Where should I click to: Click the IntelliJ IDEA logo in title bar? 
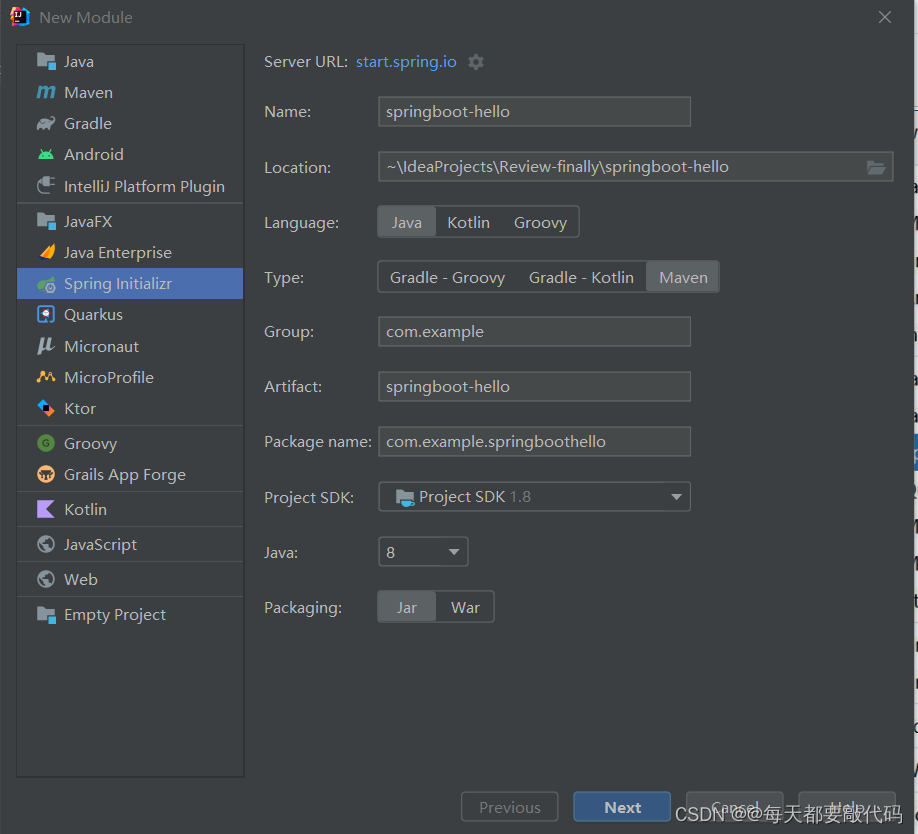pos(19,17)
